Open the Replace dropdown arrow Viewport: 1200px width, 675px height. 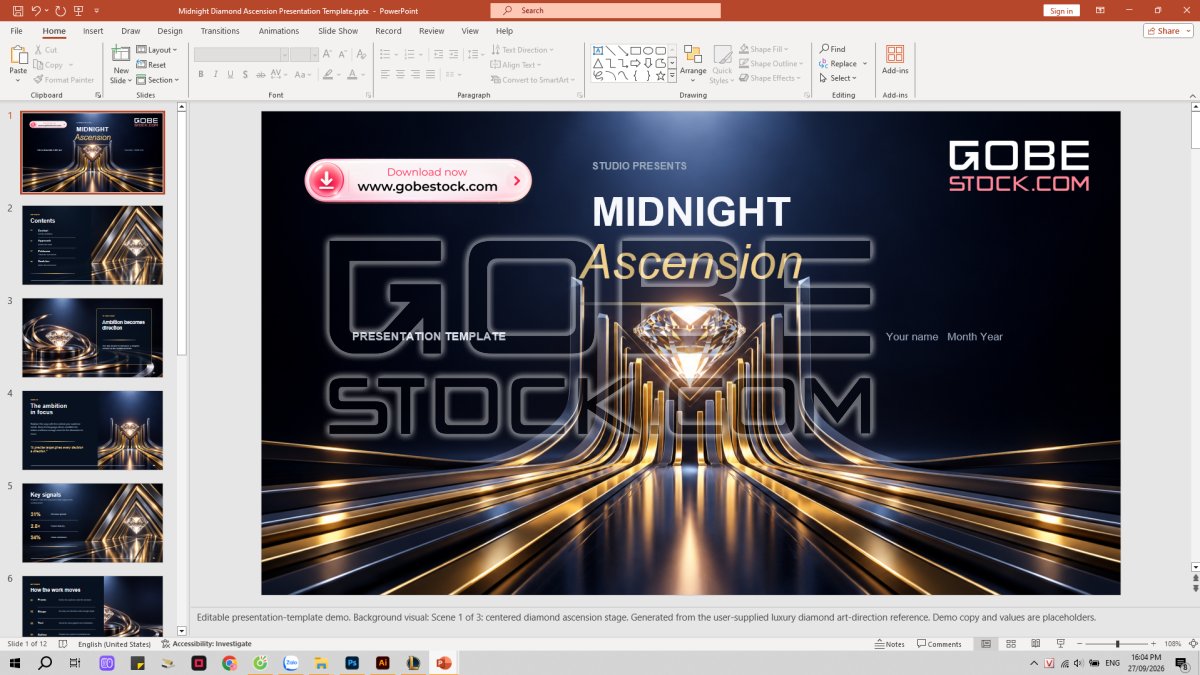[x=865, y=64]
